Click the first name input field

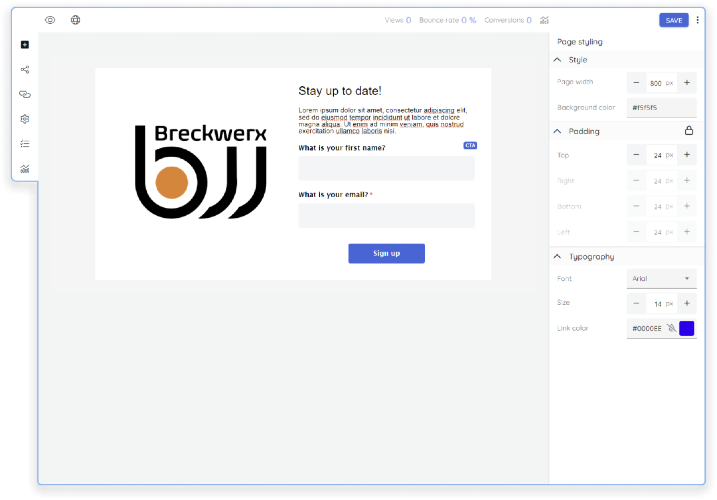pos(386,168)
